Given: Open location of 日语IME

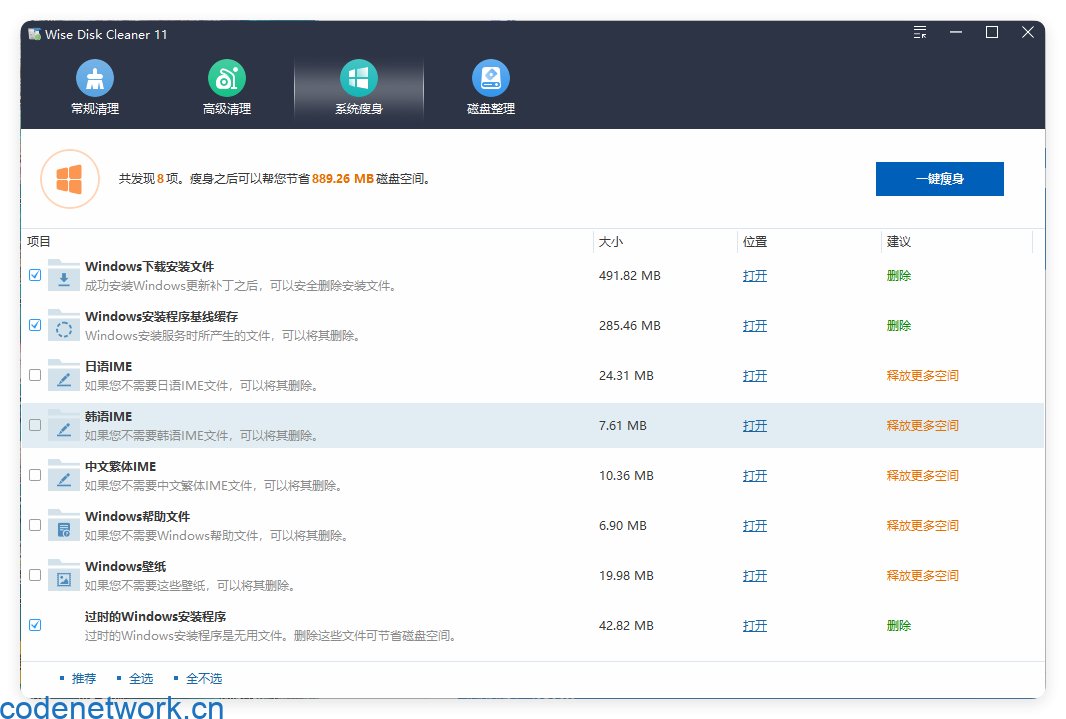Looking at the screenshot, I should [x=755, y=376].
